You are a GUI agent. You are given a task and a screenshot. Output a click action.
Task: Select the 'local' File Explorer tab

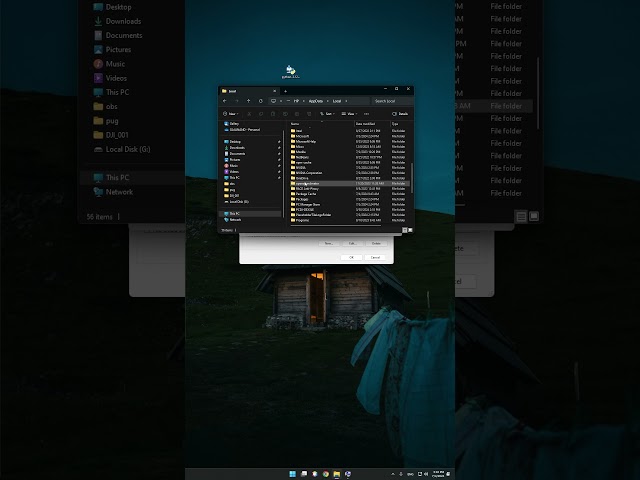pos(247,91)
